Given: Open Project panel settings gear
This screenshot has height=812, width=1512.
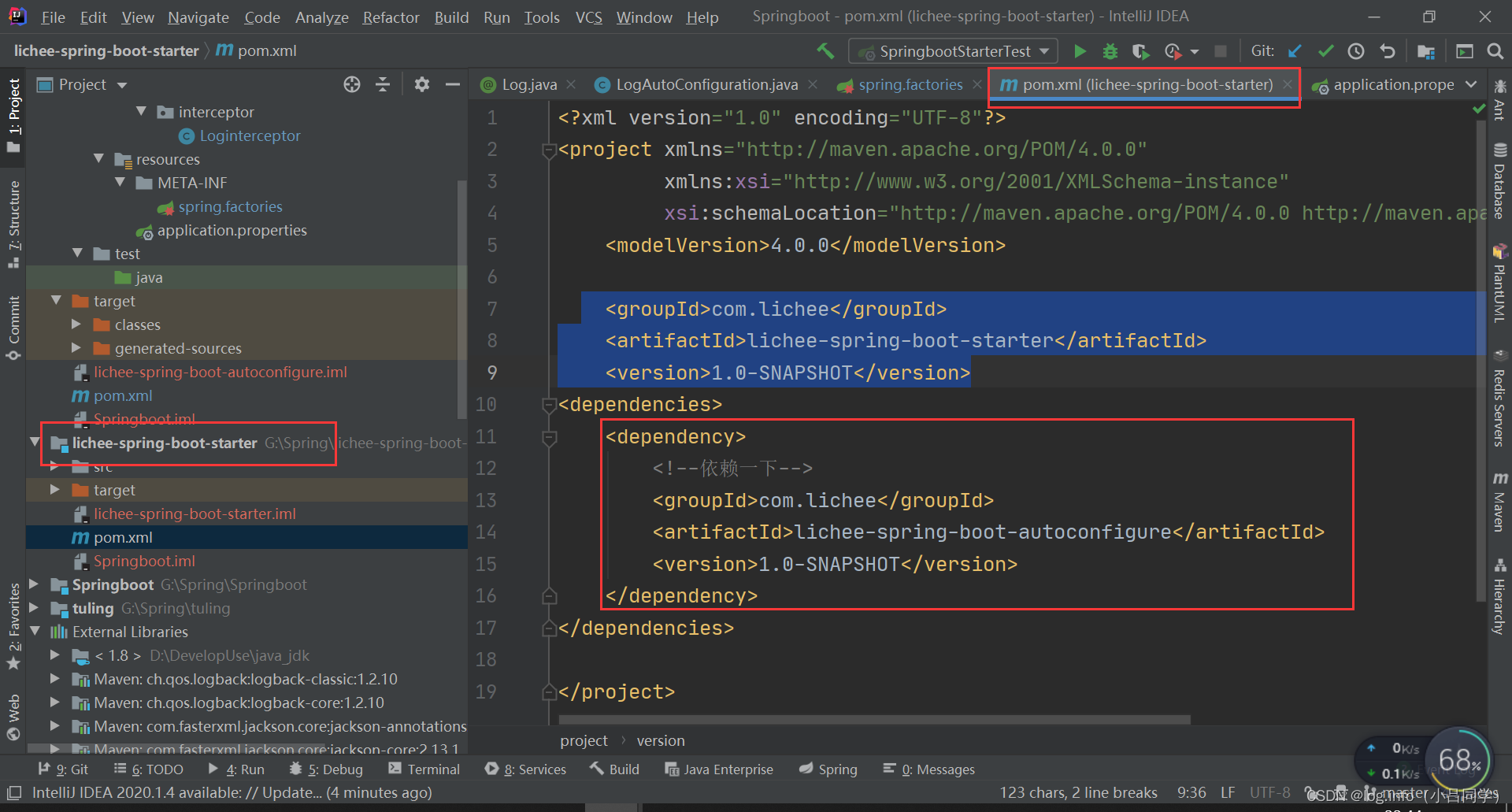Looking at the screenshot, I should point(422,84).
